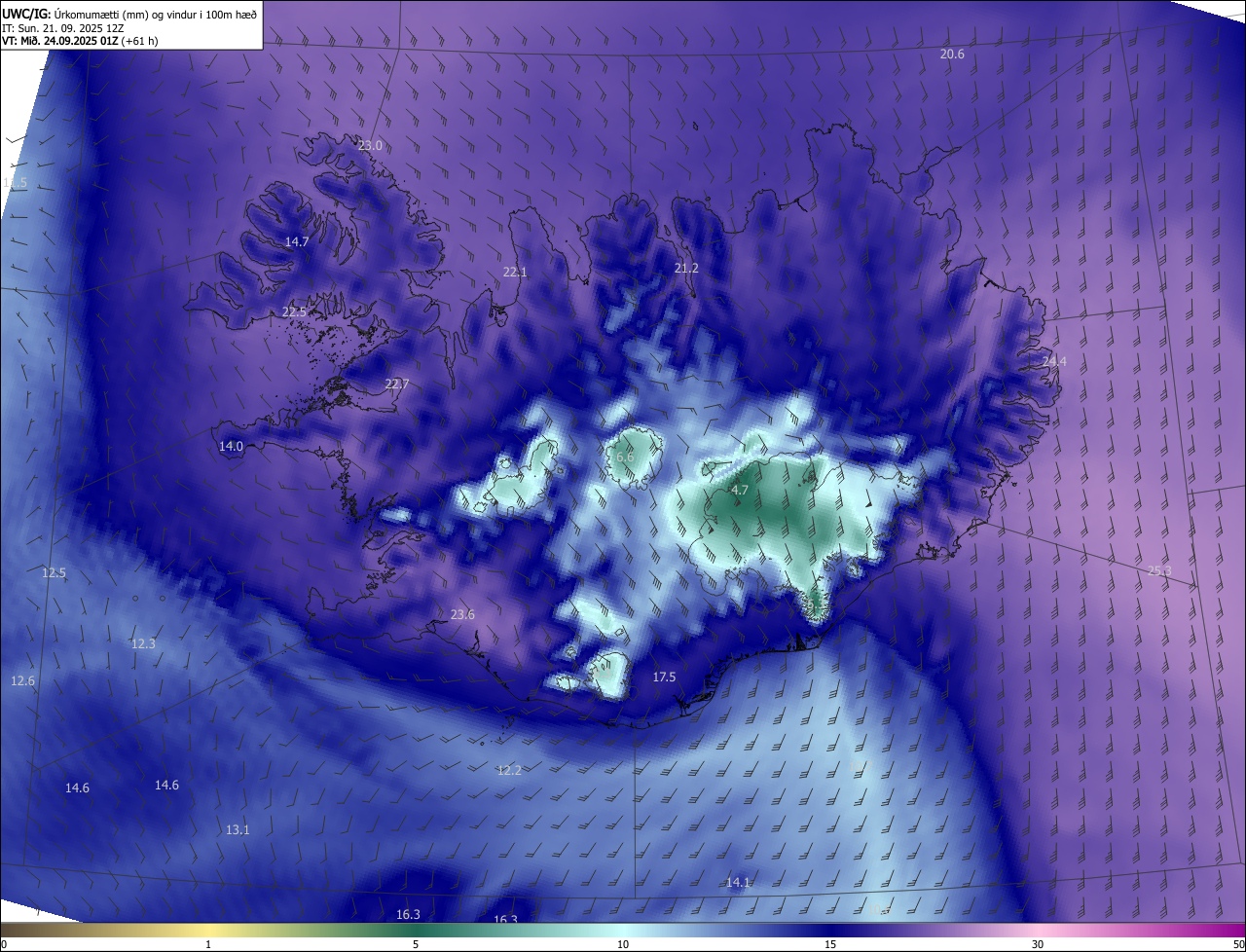Click the 22.5 value label
The image size is (1246, 952).
coord(294,312)
